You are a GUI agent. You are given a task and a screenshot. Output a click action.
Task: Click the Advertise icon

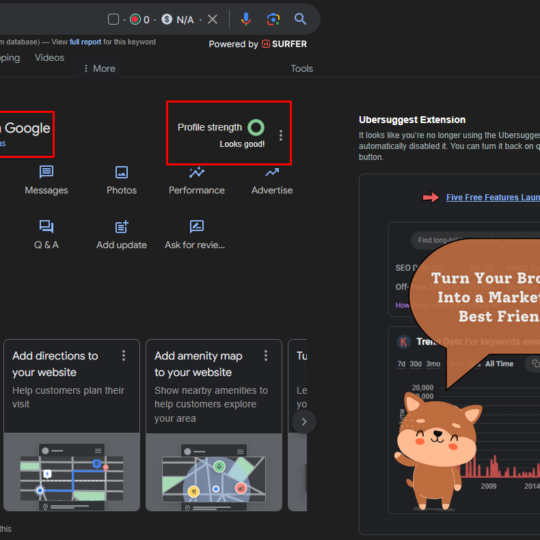[272, 172]
